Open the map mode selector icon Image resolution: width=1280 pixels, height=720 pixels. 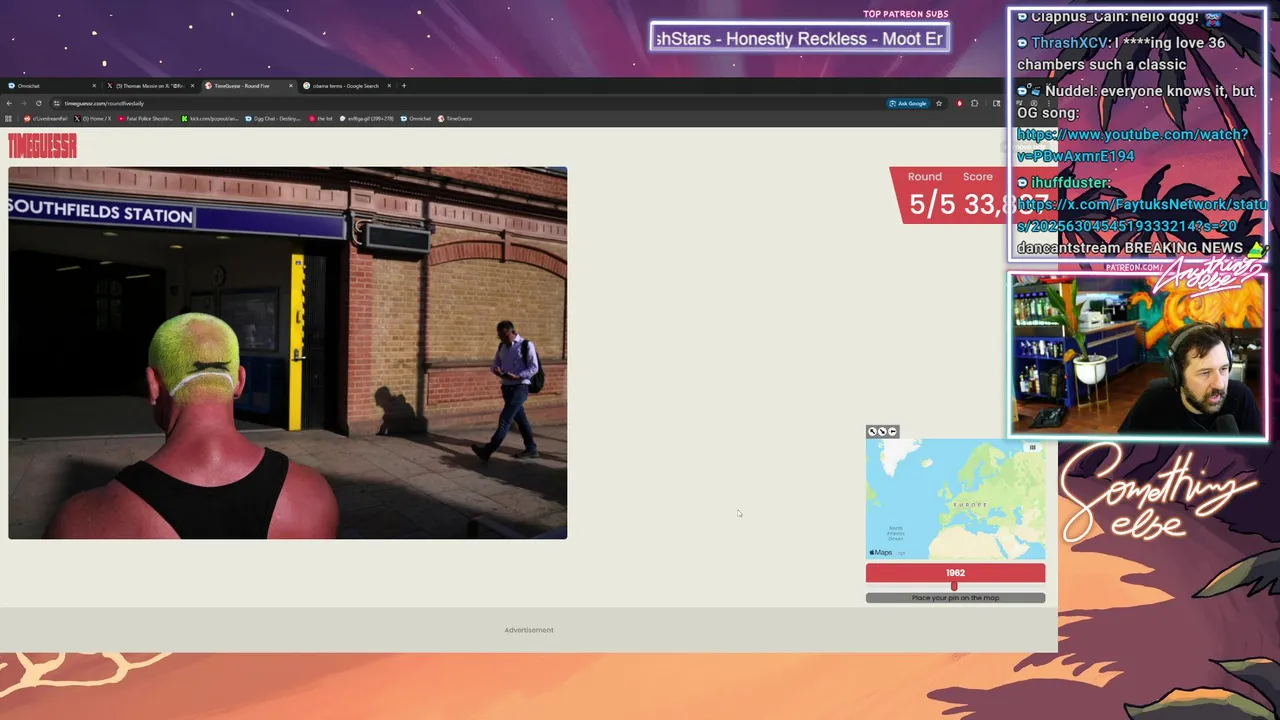coord(1032,447)
